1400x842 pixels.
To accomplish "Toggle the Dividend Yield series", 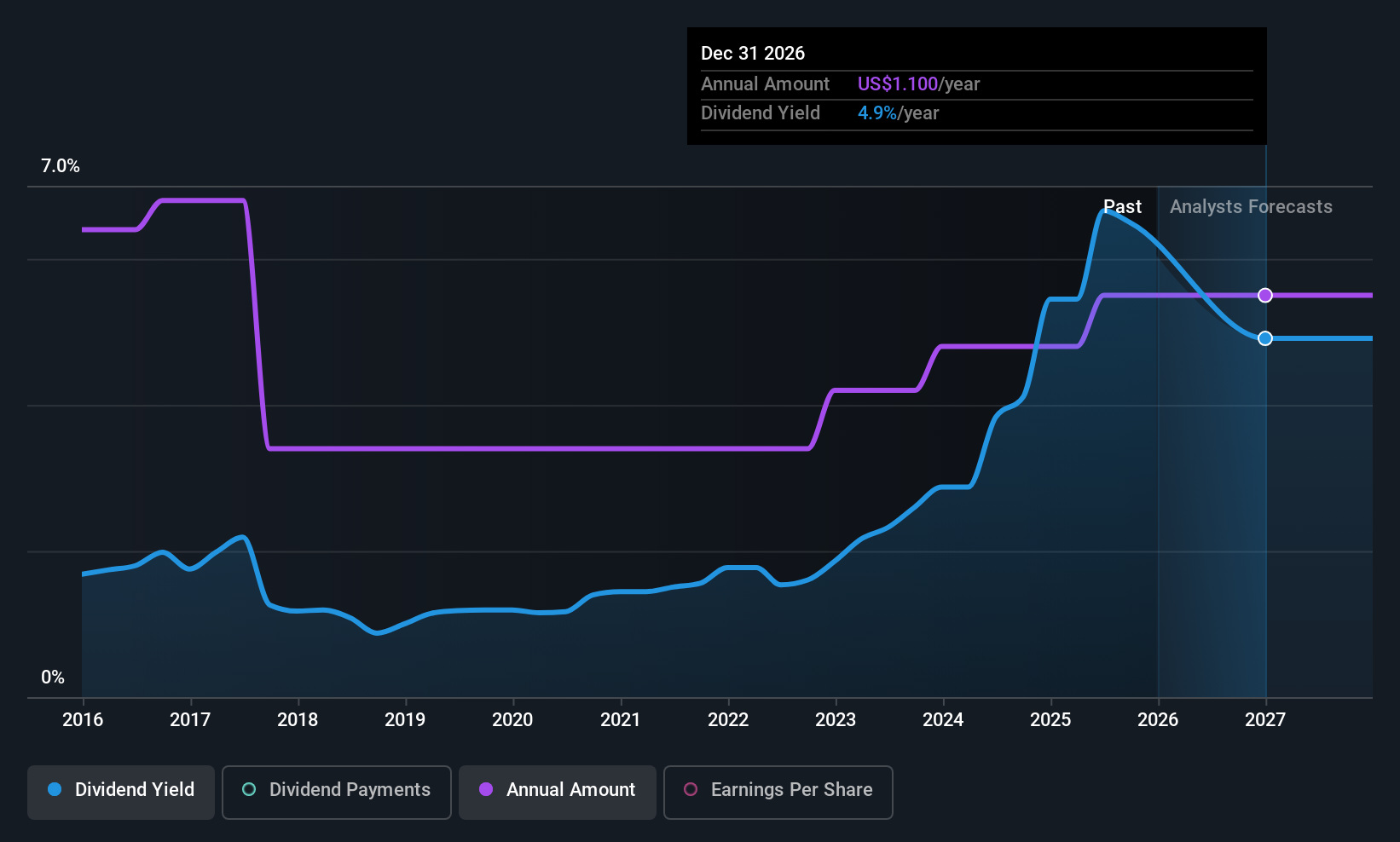I will point(121,792).
